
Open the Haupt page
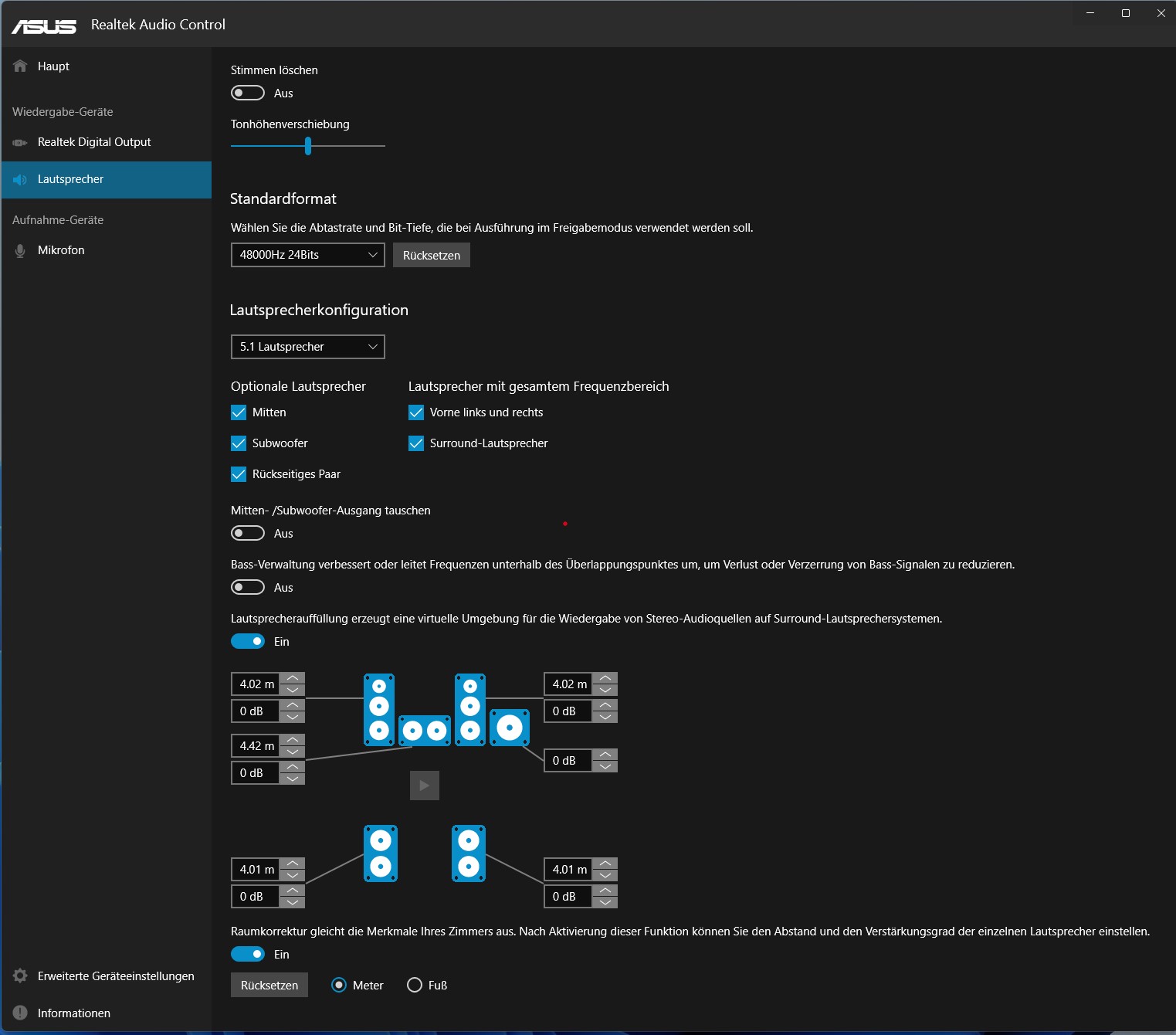pyautogui.click(x=107, y=66)
